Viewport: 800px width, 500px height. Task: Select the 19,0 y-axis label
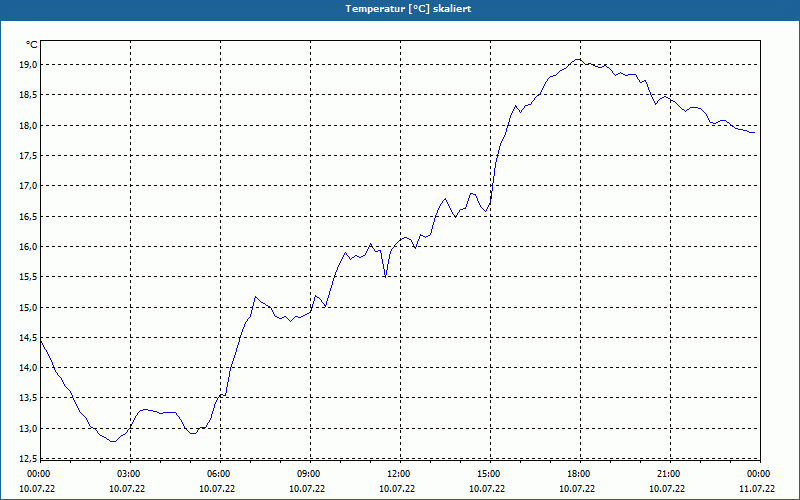pyautogui.click(x=29, y=65)
